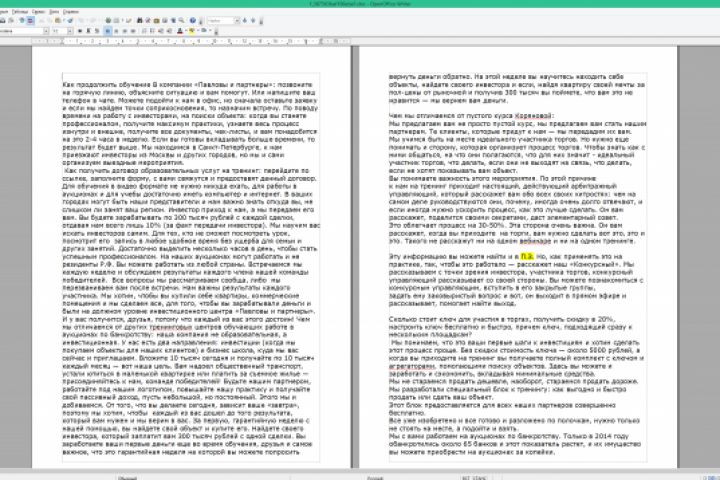The image size is (720, 480).
Task: Open the Data Sources view
Action: tap(165, 21)
